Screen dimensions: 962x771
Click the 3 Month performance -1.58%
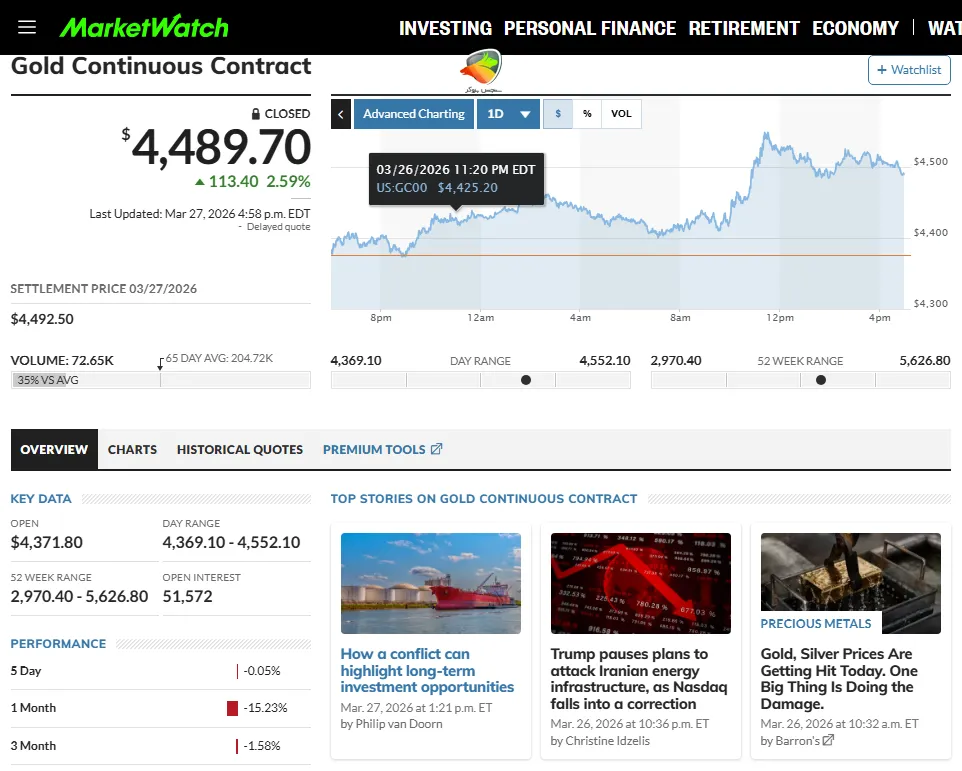coord(262,746)
